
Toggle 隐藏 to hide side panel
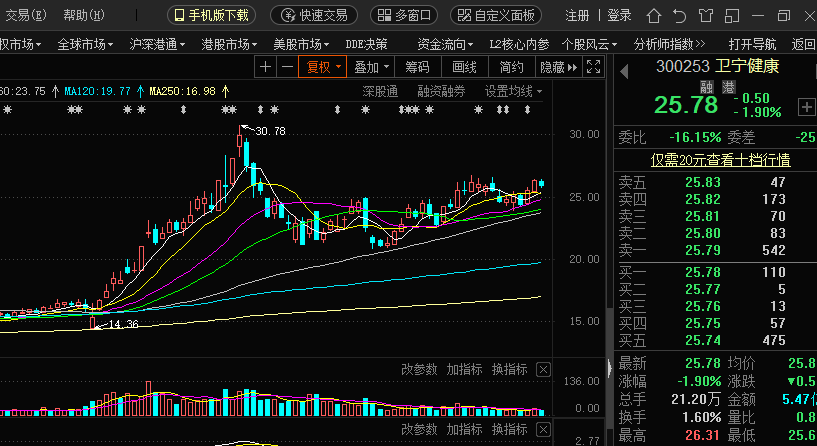pyautogui.click(x=559, y=67)
